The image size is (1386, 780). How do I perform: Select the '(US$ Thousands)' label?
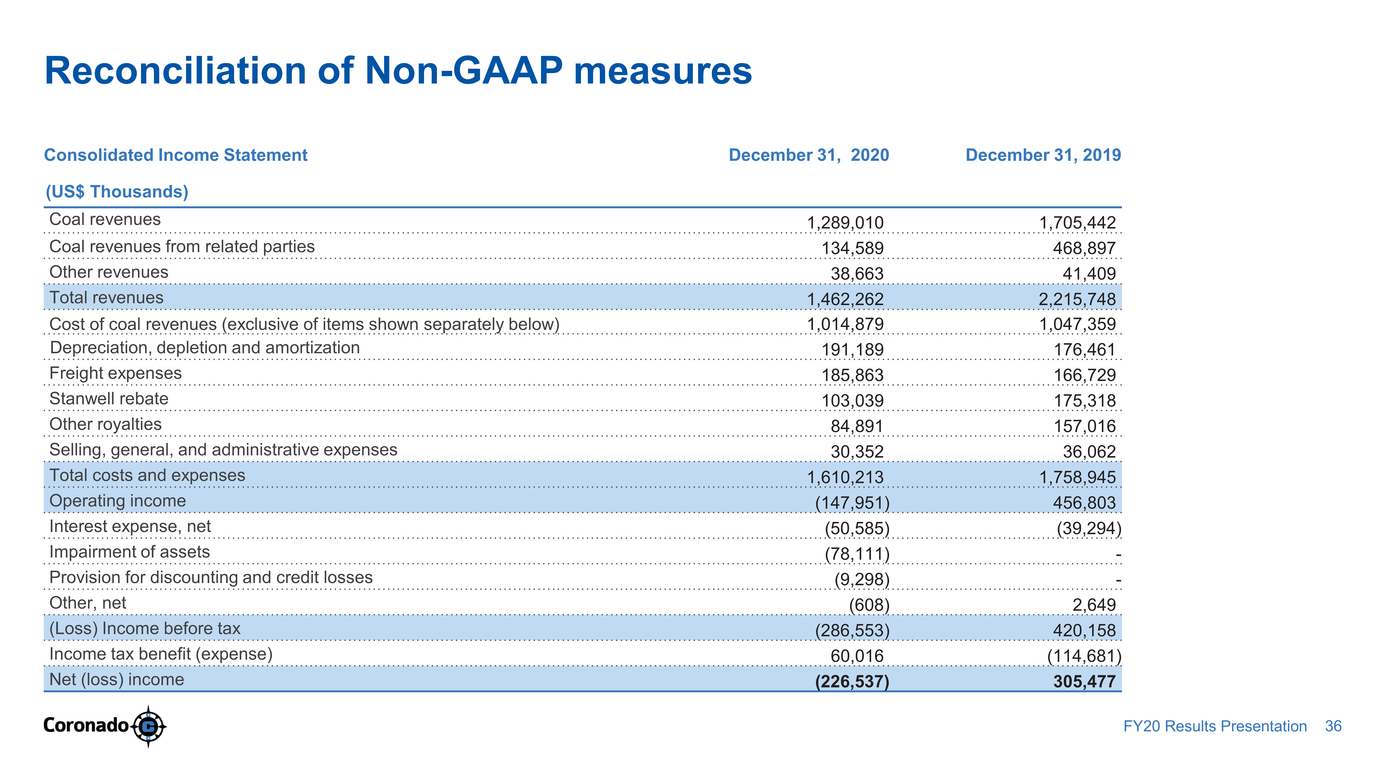point(117,191)
